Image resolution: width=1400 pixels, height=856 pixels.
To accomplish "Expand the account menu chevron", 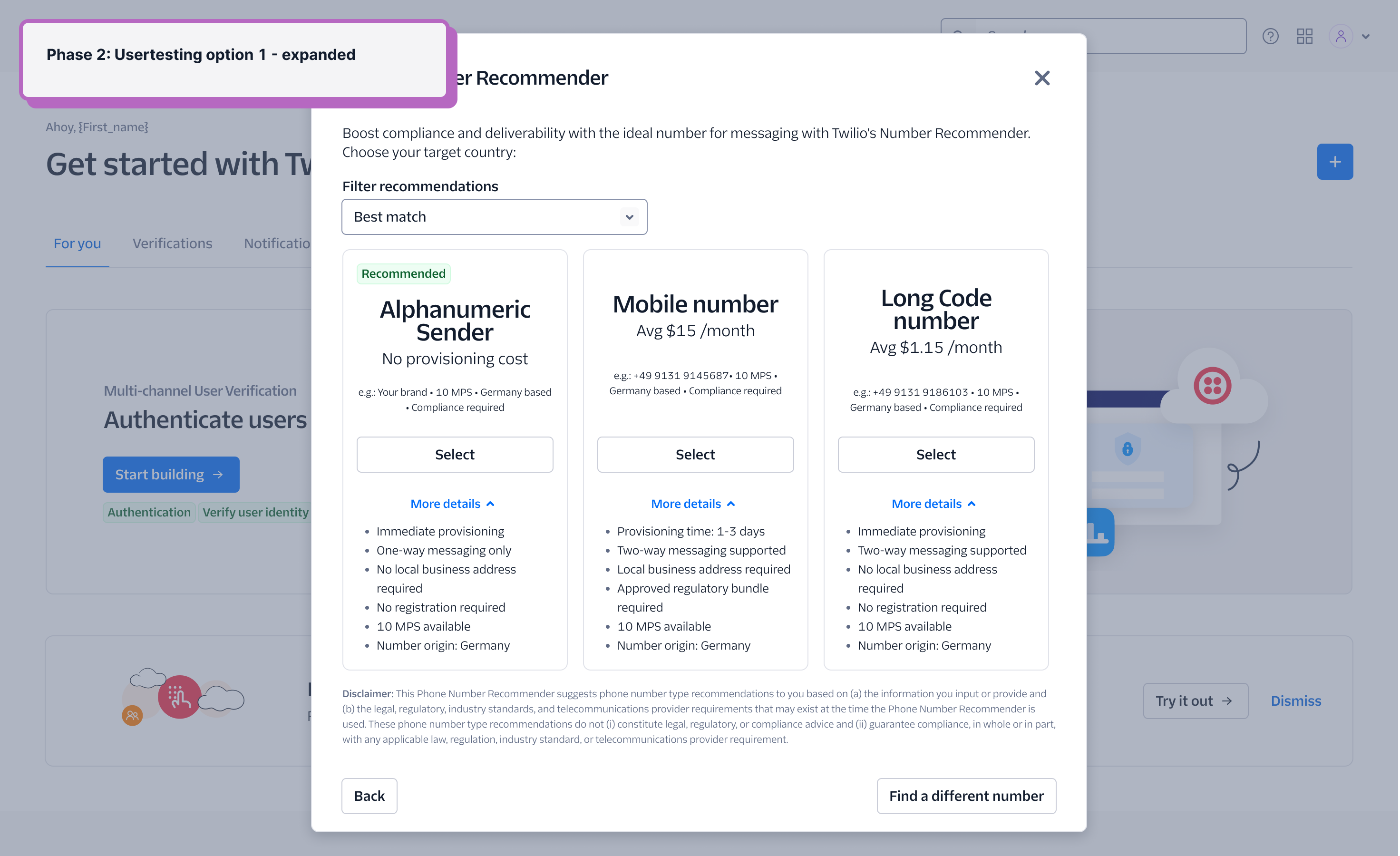I will point(1366,37).
